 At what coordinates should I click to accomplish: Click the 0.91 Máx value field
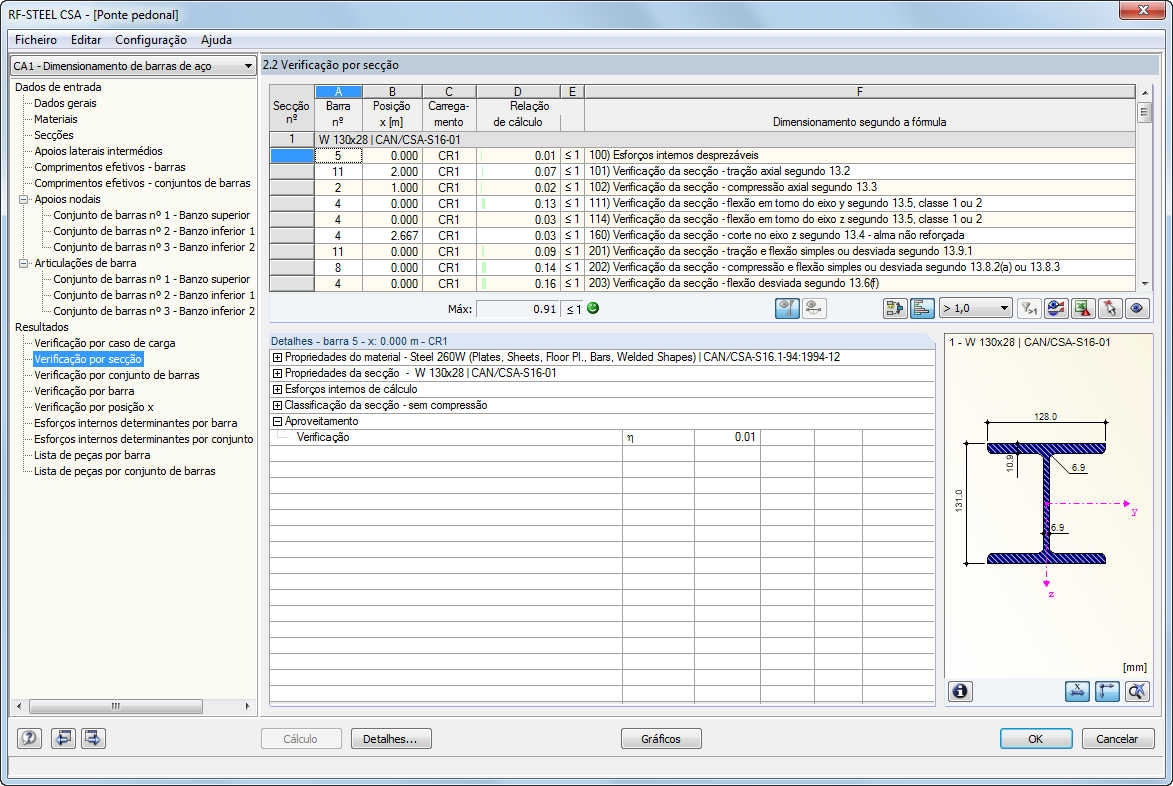point(518,309)
